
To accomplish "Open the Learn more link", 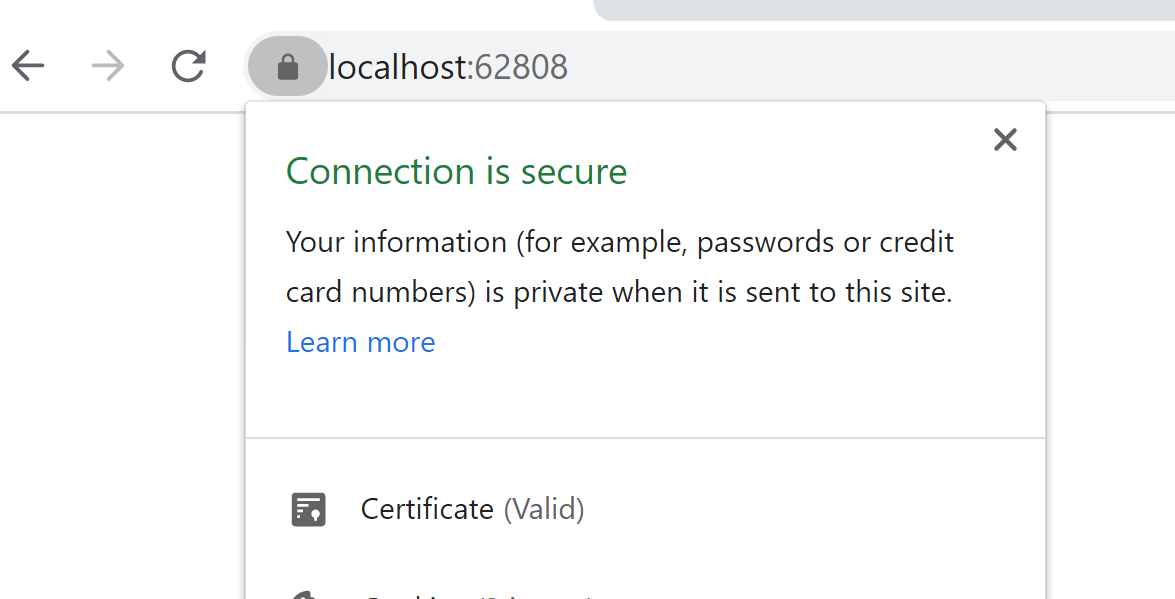I will click(x=361, y=342).
